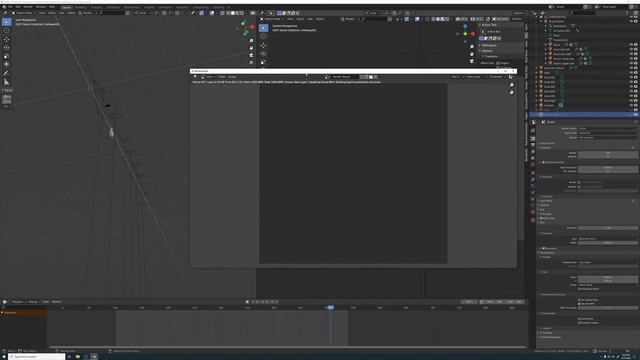Toggle the Adaptive Sampling checkbox
Screen dimensions: 640x360
coord(543,162)
